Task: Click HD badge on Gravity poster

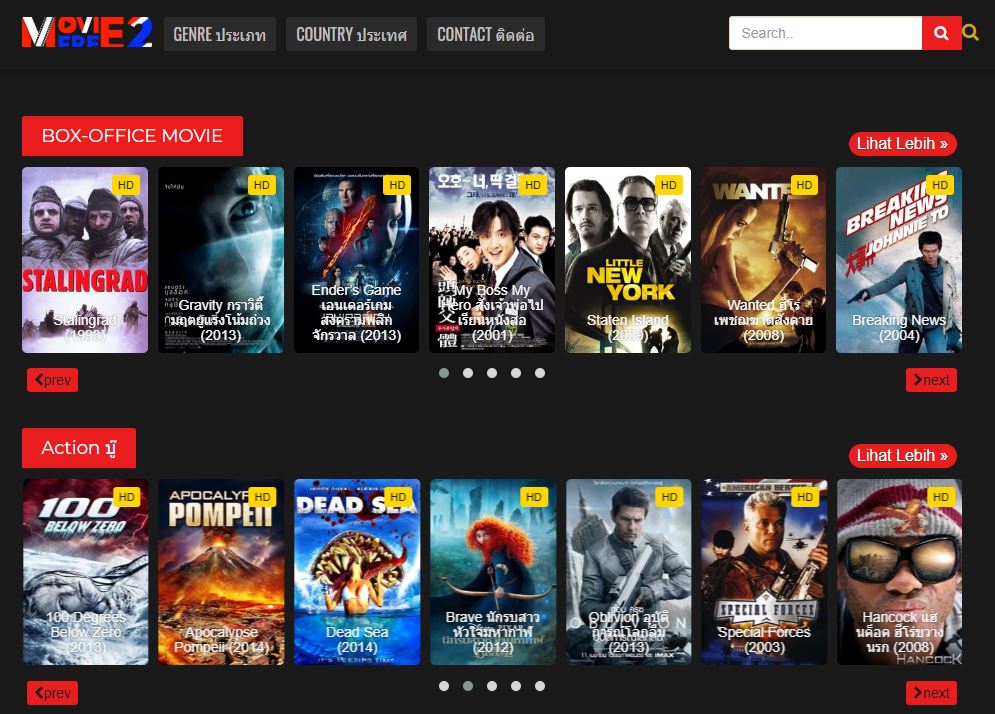Action: click(262, 185)
